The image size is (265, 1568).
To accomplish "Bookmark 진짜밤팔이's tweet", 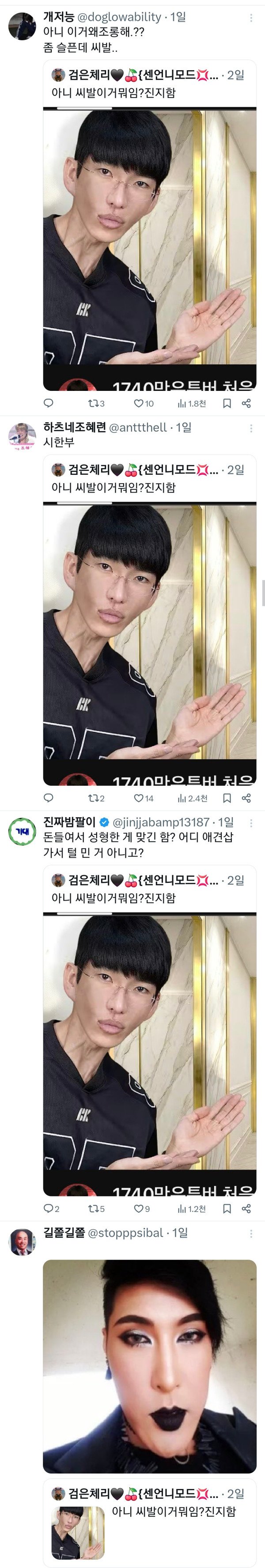I will [x=227, y=1209].
